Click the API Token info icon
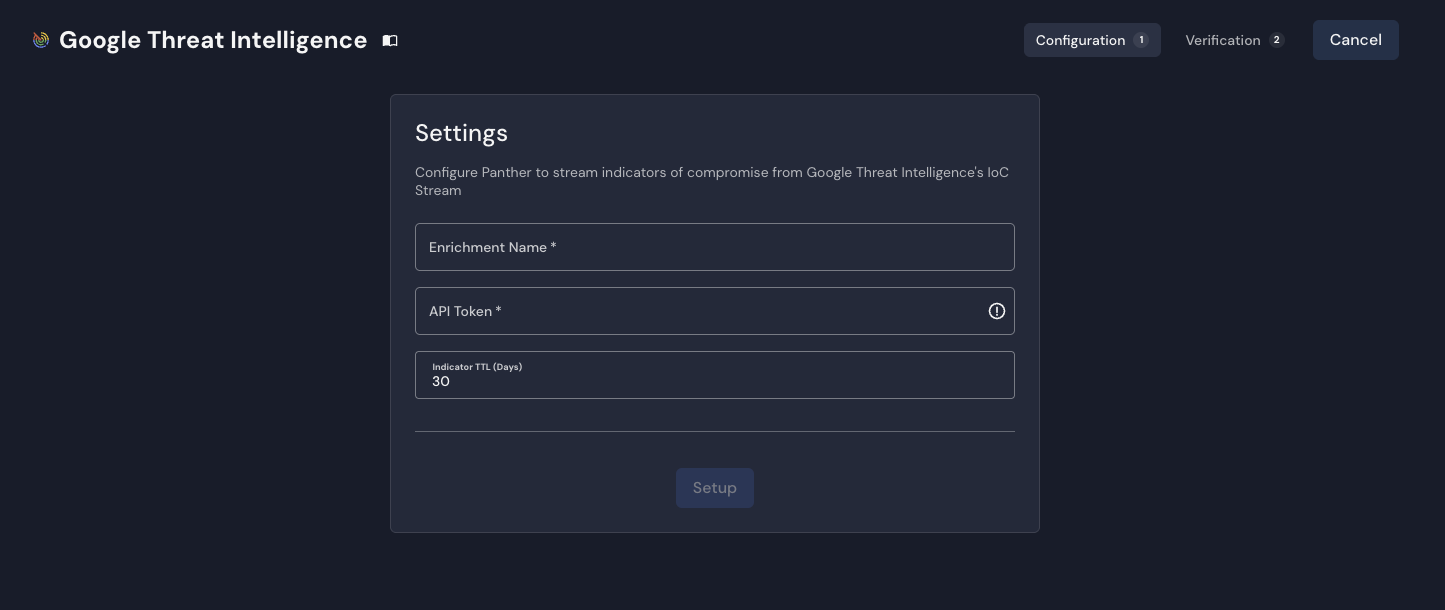 click(997, 311)
